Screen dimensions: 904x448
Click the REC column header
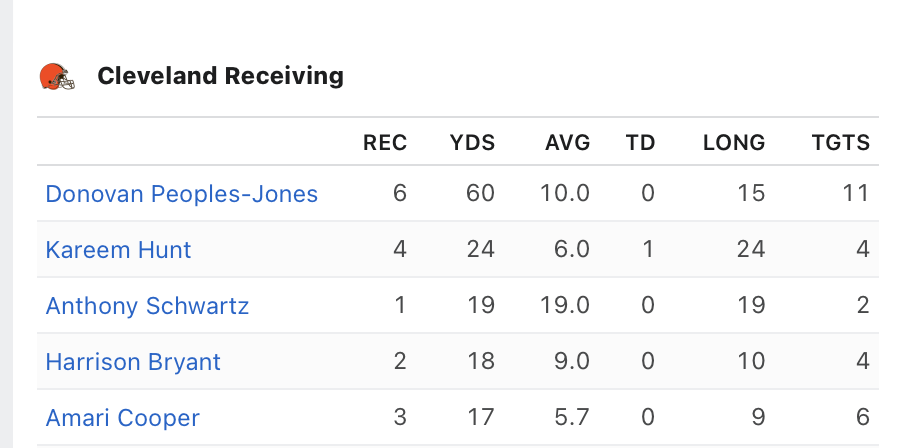385,142
